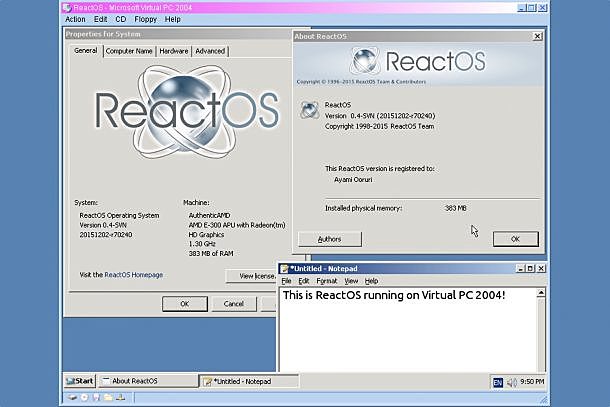Image resolution: width=610 pixels, height=407 pixels.
Task: Click OK in the About ReactOS dialog
Action: click(x=515, y=239)
